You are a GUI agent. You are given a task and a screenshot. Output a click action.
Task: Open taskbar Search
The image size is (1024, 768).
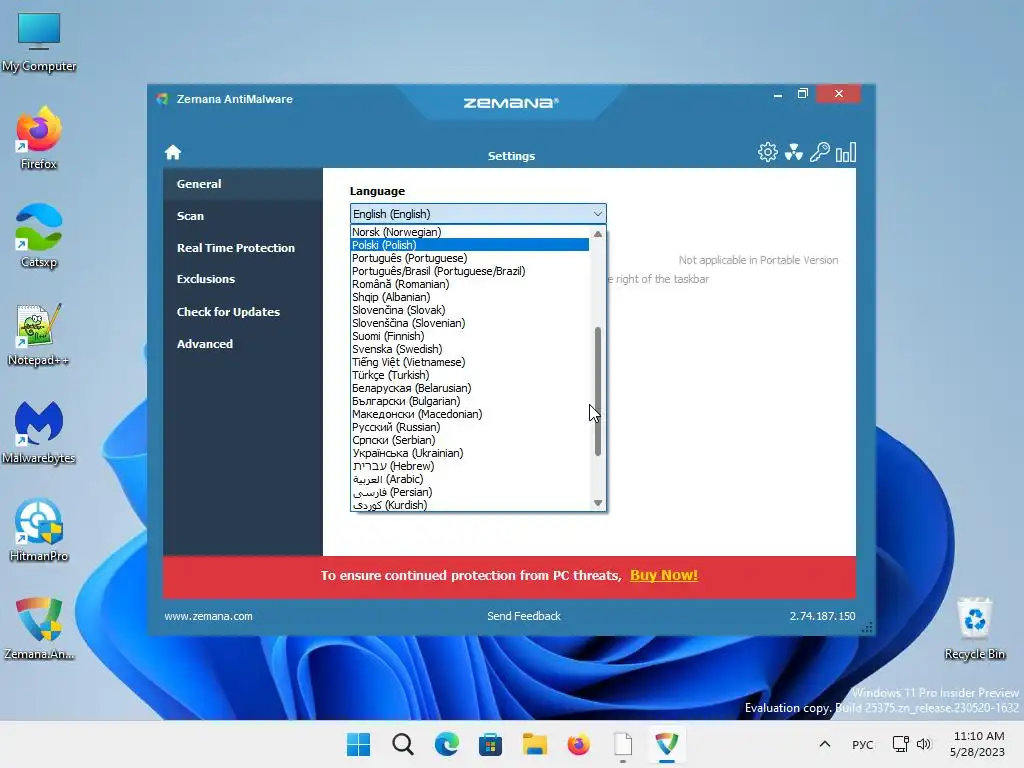(402, 744)
